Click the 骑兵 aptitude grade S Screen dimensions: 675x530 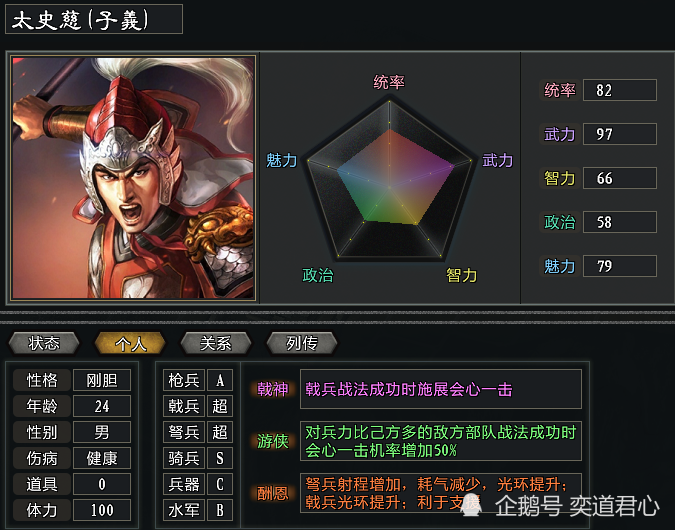[x=220, y=458]
